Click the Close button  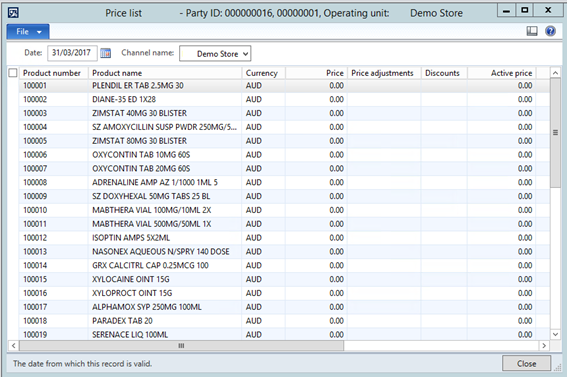(x=526, y=364)
